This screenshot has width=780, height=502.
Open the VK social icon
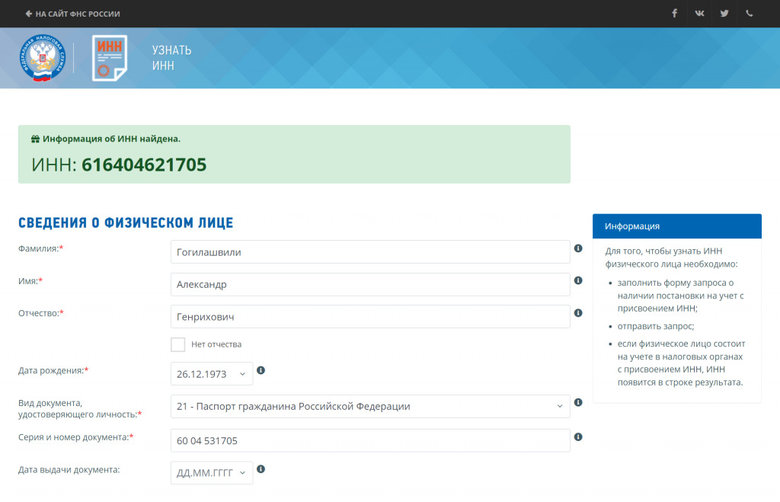coord(699,14)
